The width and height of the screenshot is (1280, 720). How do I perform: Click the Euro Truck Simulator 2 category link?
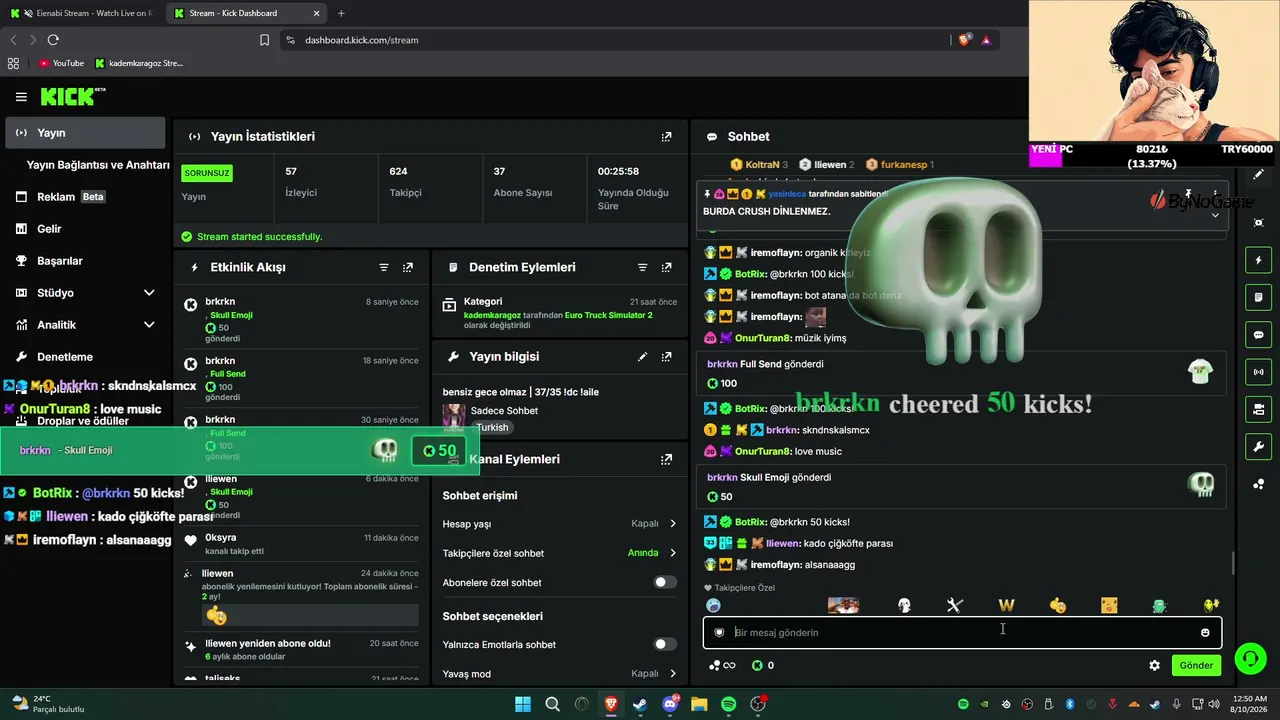(x=608, y=315)
